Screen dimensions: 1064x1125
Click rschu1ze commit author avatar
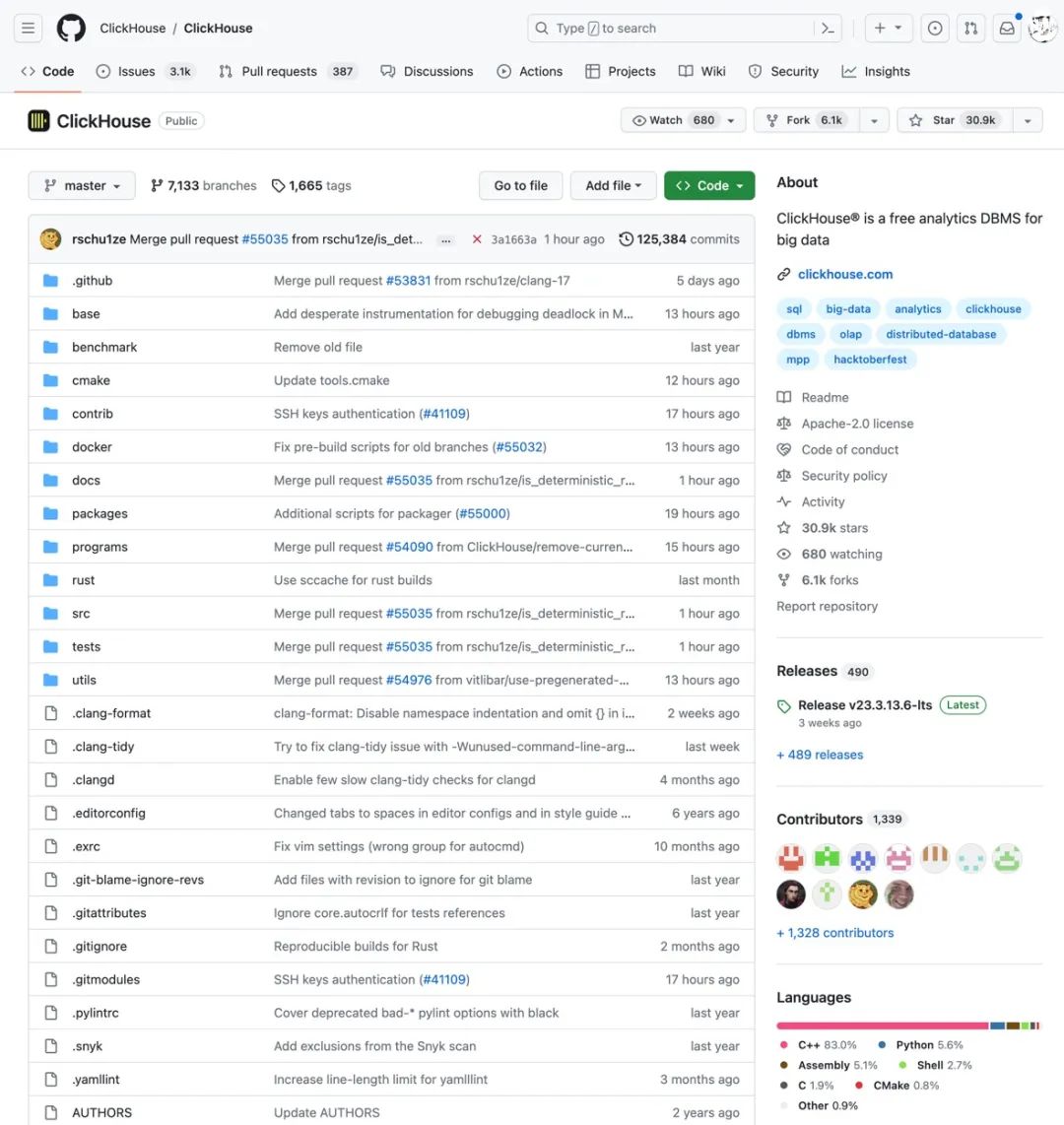click(50, 239)
